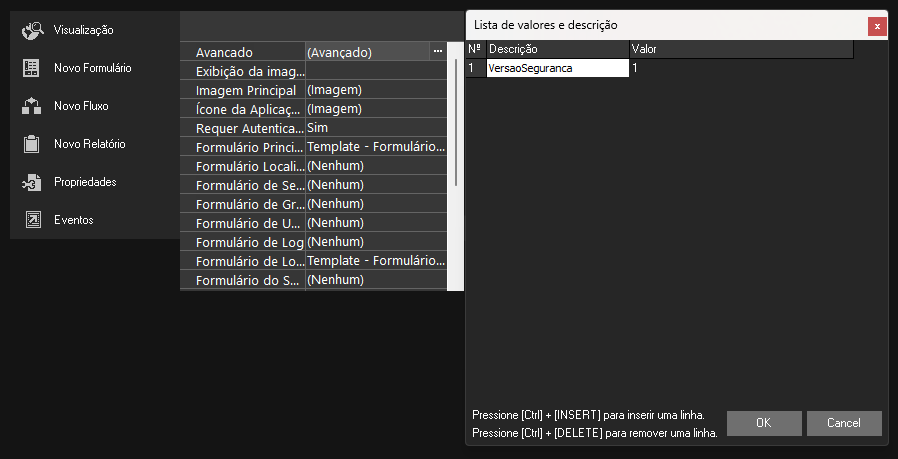Click the Visualização icon
The image size is (898, 459).
(32, 30)
